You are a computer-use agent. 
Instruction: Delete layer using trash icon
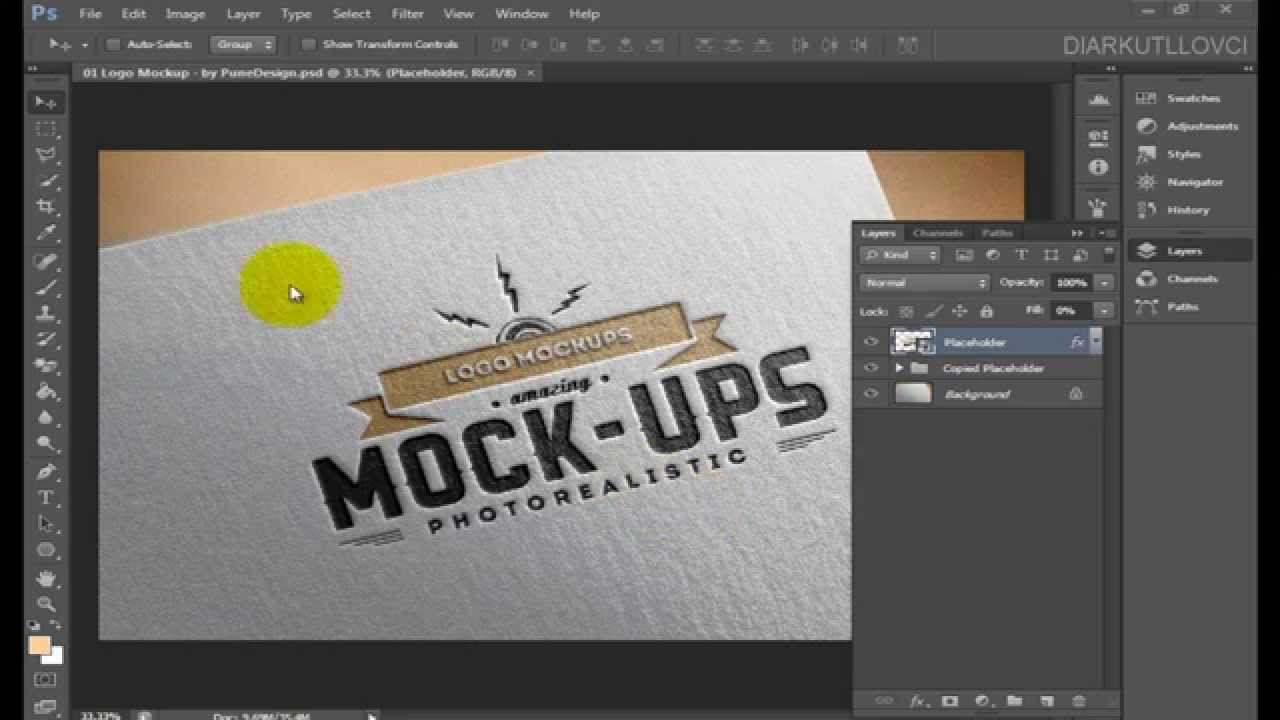tap(1078, 701)
